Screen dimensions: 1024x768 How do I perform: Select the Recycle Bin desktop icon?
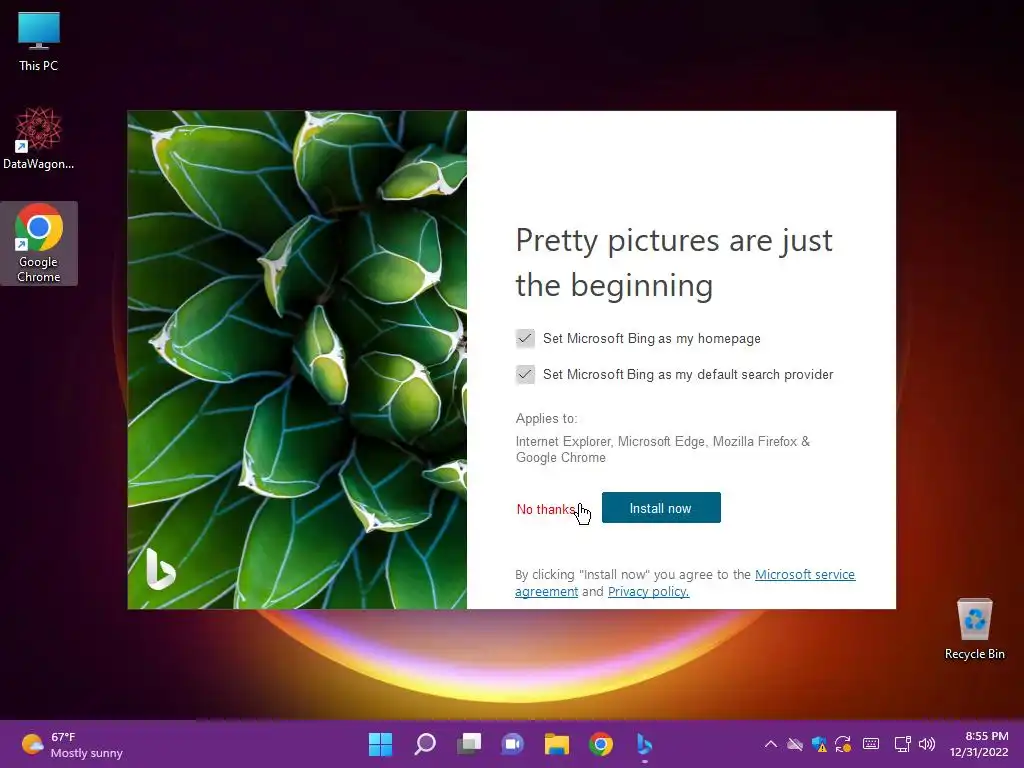pos(974,629)
